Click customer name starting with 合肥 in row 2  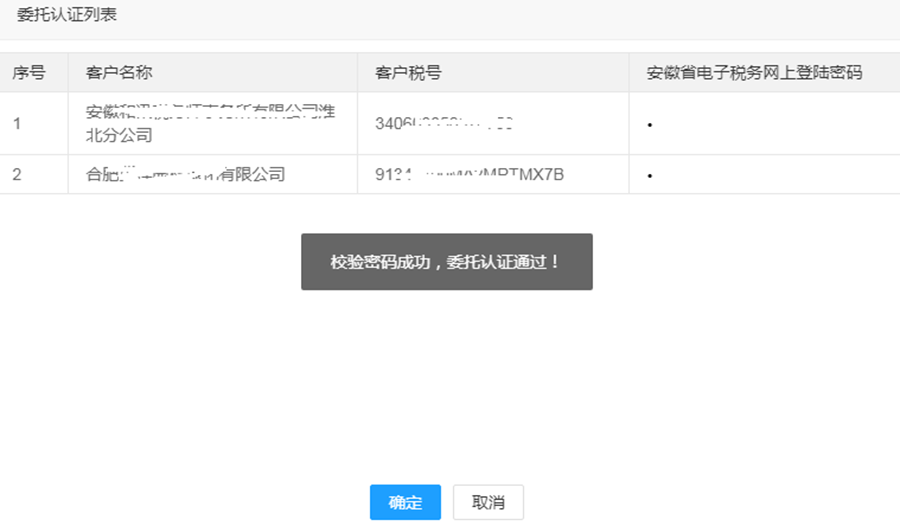coord(186,175)
